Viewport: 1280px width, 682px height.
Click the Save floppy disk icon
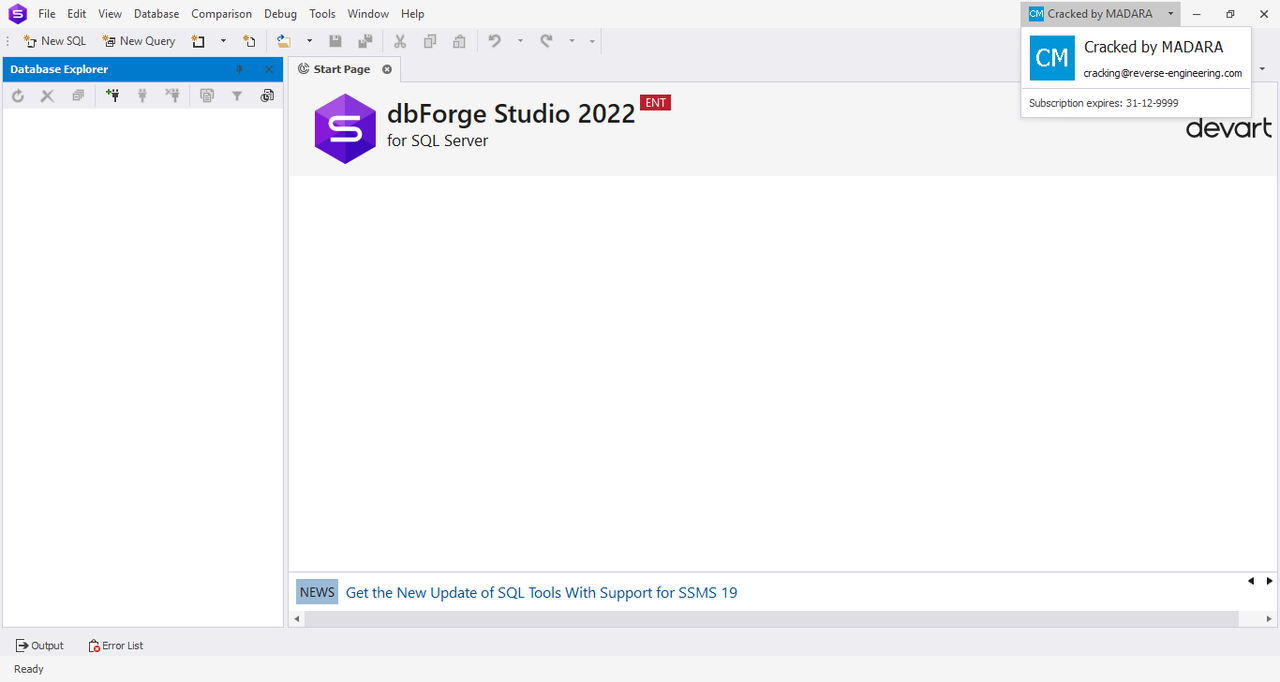click(x=335, y=41)
